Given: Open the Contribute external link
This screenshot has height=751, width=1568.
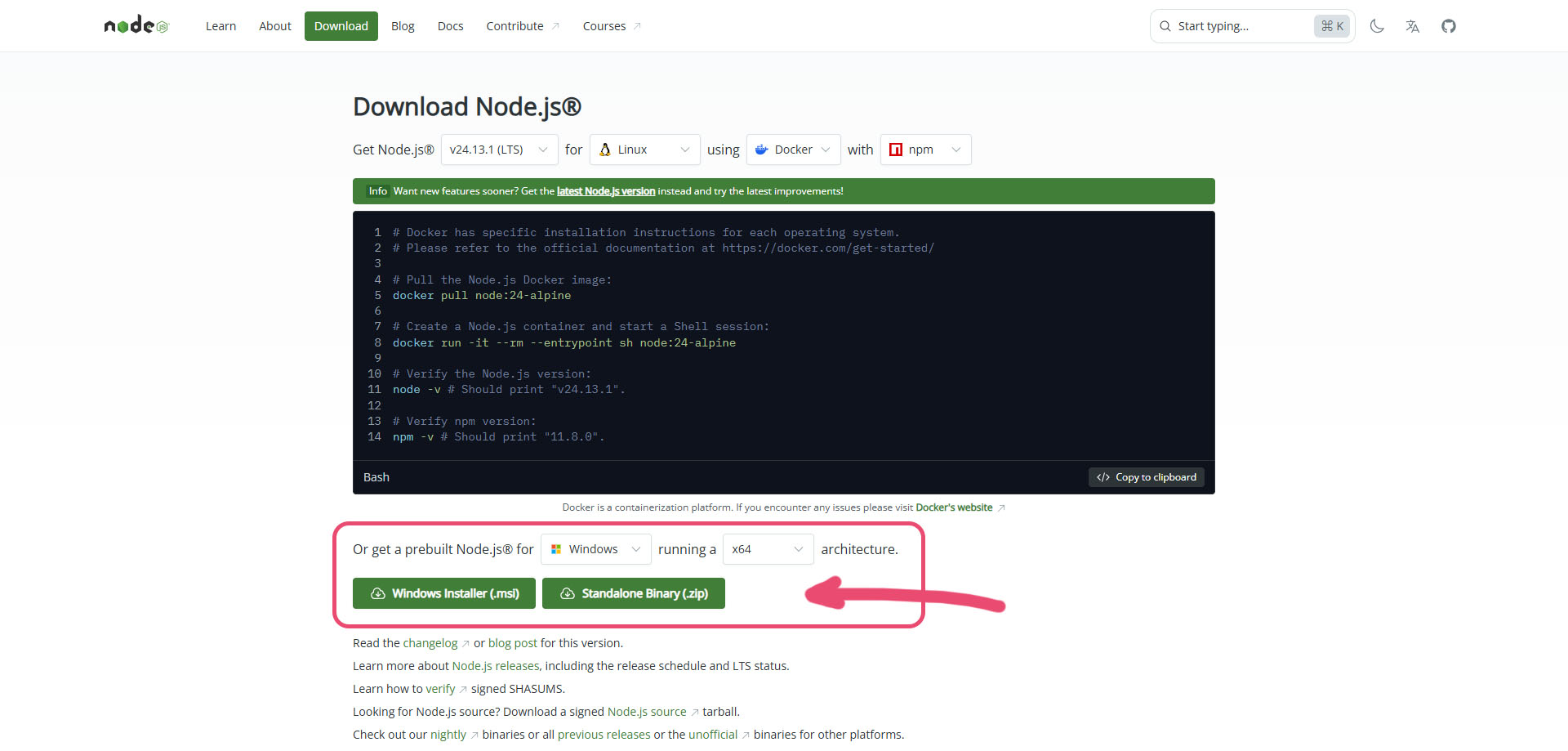Looking at the screenshot, I should 523,26.
